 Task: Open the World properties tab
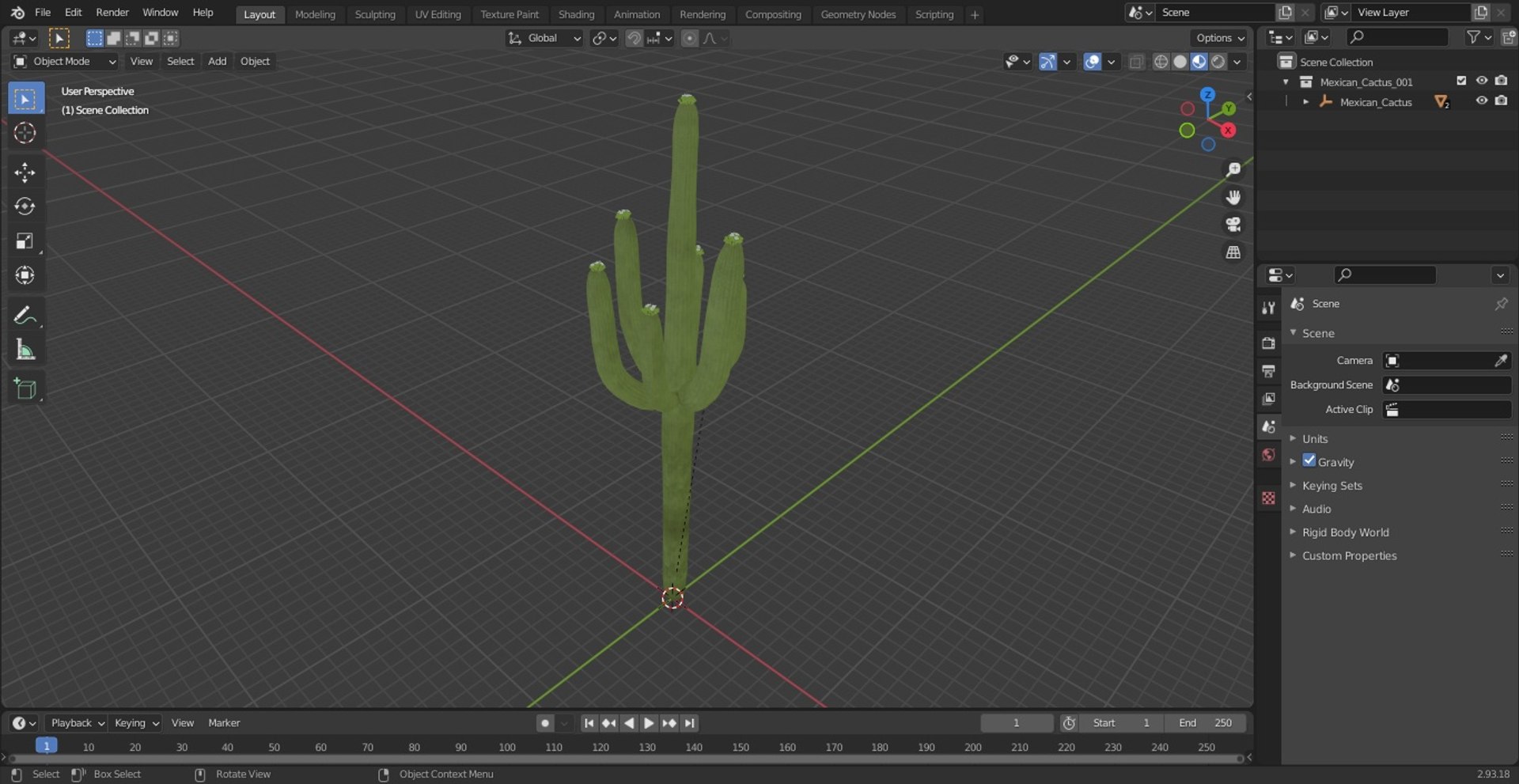[x=1269, y=455]
